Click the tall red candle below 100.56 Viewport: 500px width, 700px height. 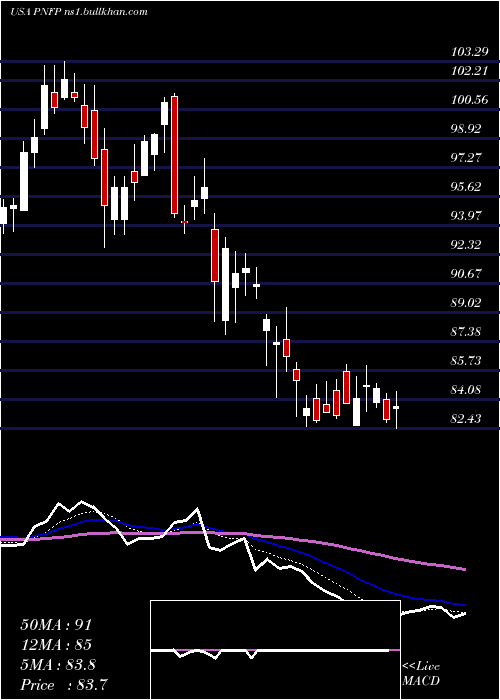tap(175, 154)
